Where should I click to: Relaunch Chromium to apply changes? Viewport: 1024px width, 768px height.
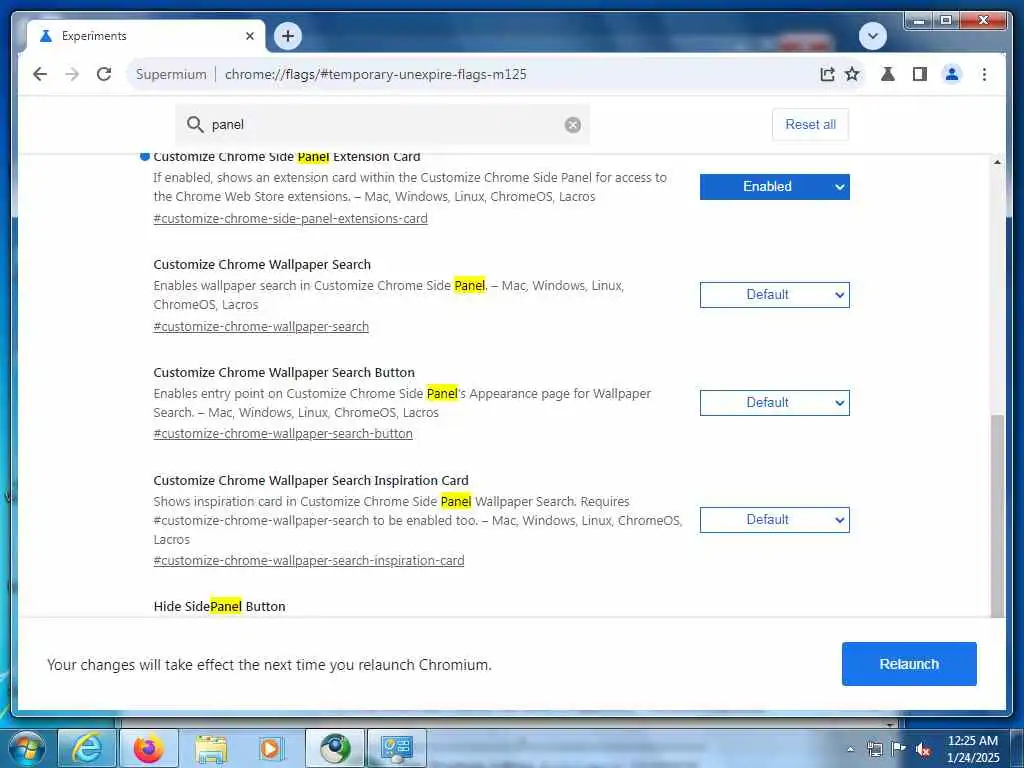coord(909,664)
